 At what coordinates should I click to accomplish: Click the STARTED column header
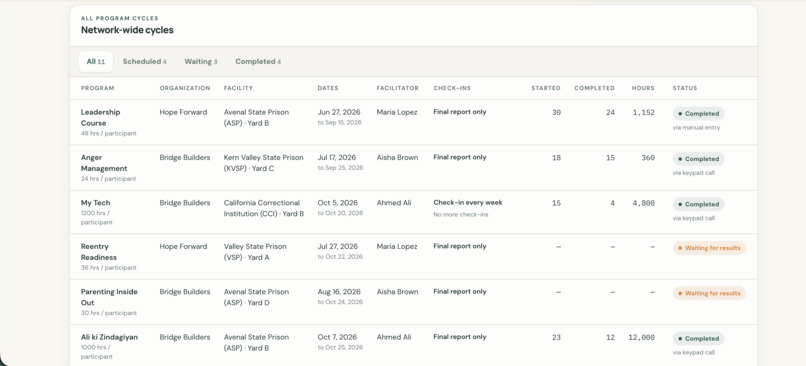click(x=546, y=88)
